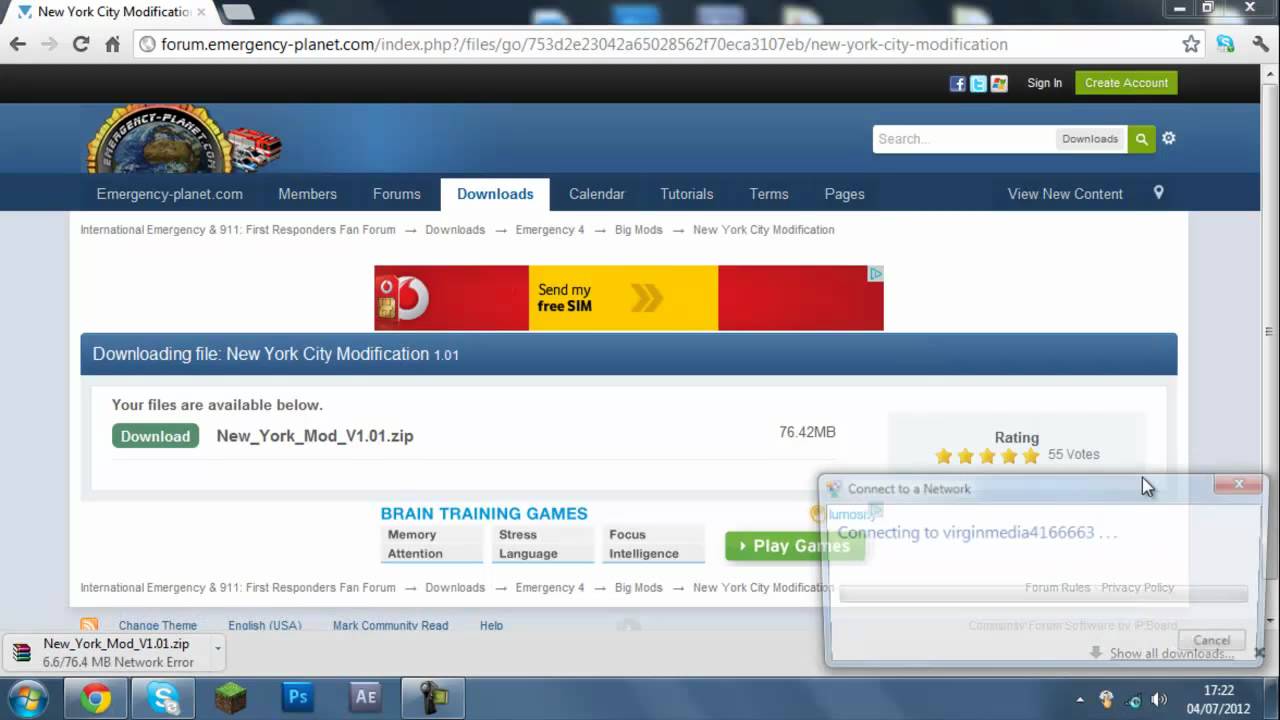This screenshot has height=720, width=1280.
Task: Open the Terms nav item
Action: coord(769,194)
